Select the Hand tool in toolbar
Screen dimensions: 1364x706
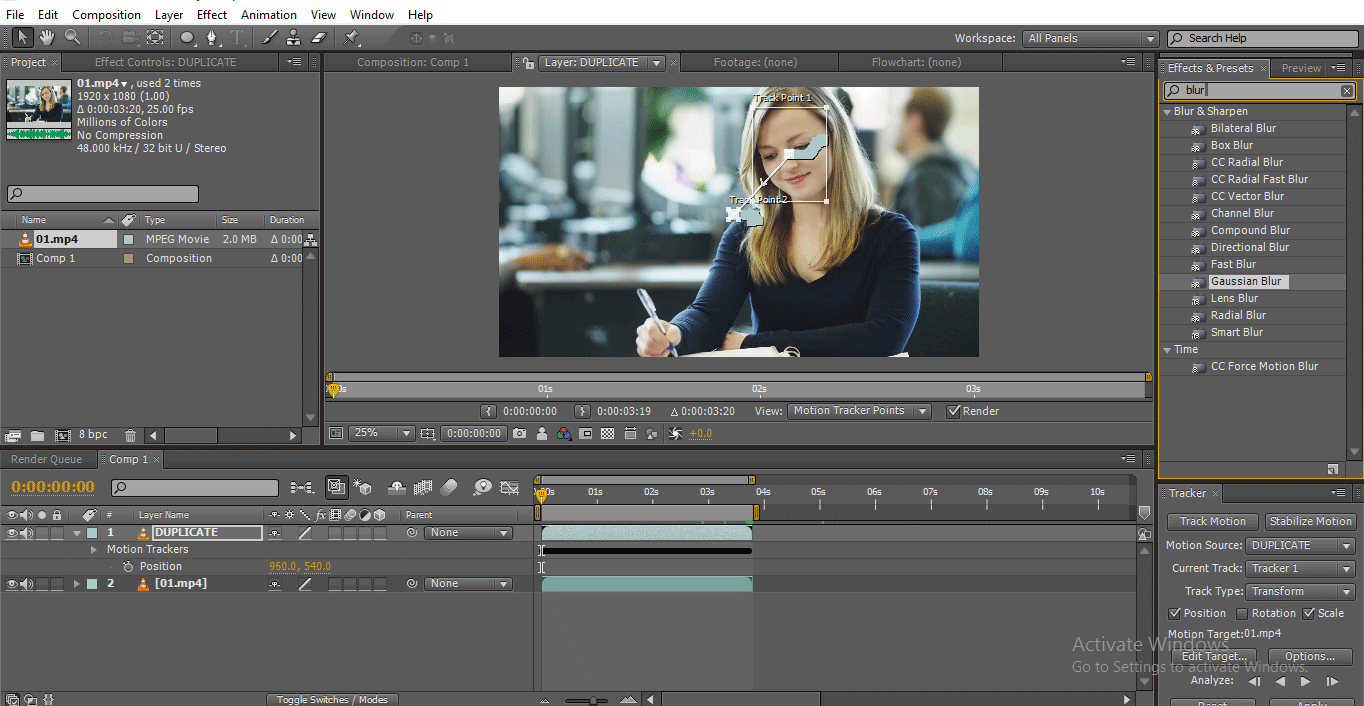coord(47,38)
